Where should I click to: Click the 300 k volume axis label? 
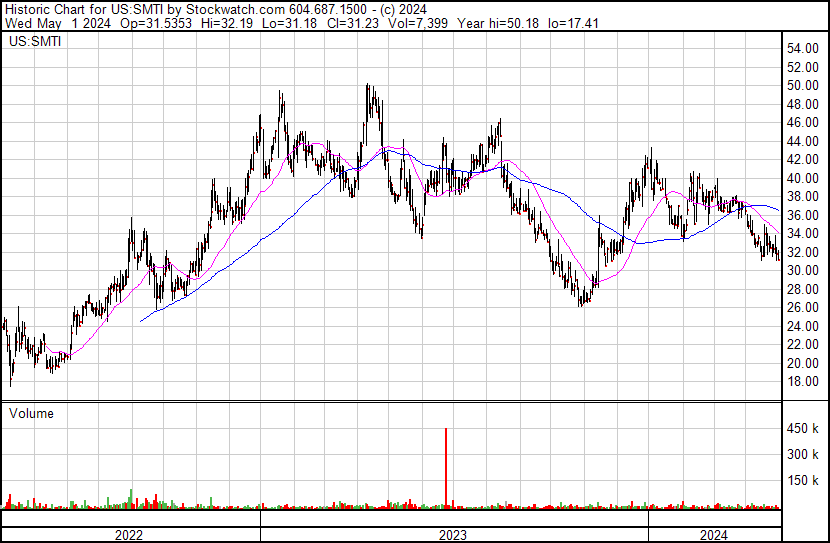click(802, 455)
